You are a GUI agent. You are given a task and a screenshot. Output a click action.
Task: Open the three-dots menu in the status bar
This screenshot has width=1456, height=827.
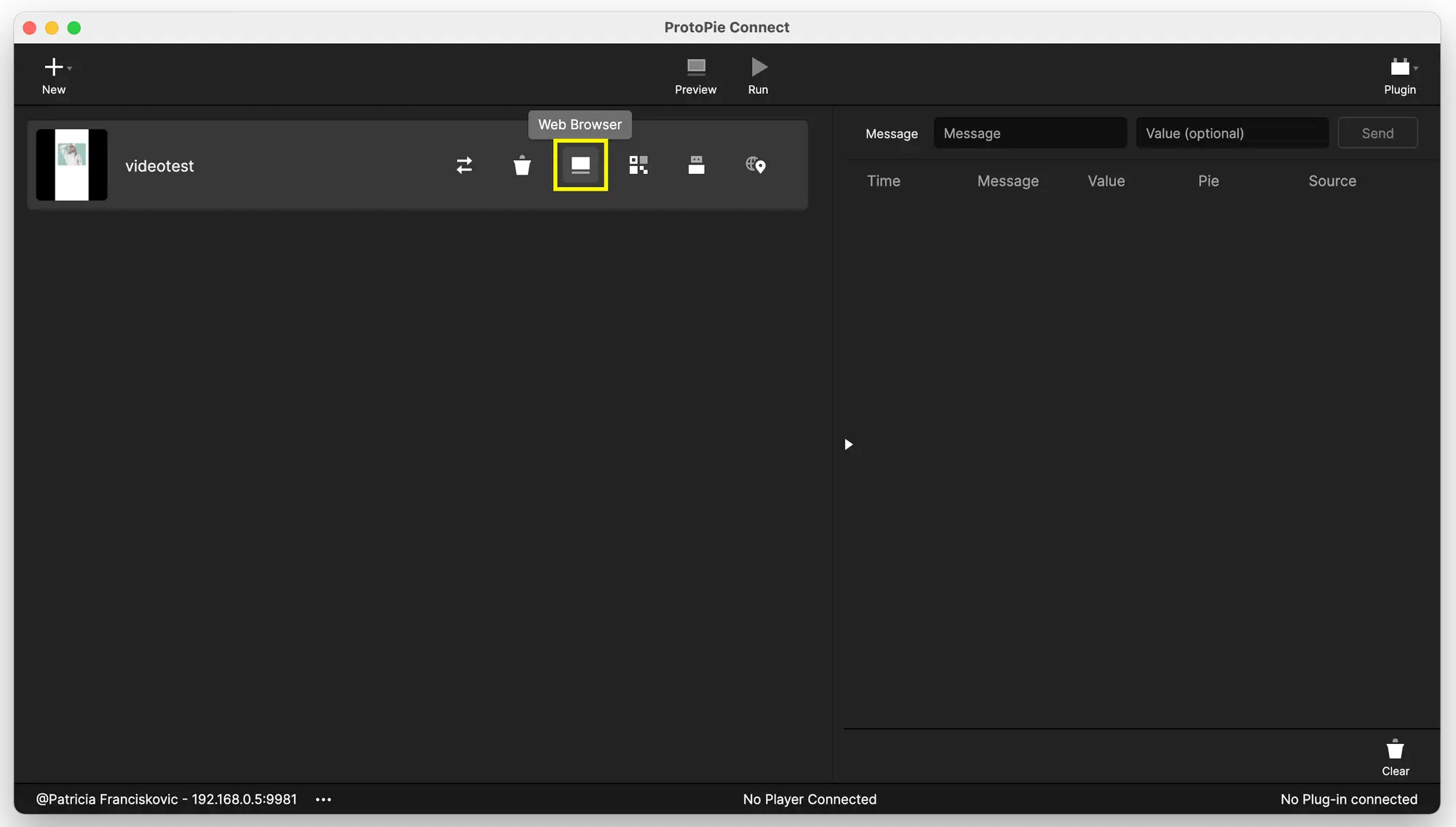coord(323,799)
